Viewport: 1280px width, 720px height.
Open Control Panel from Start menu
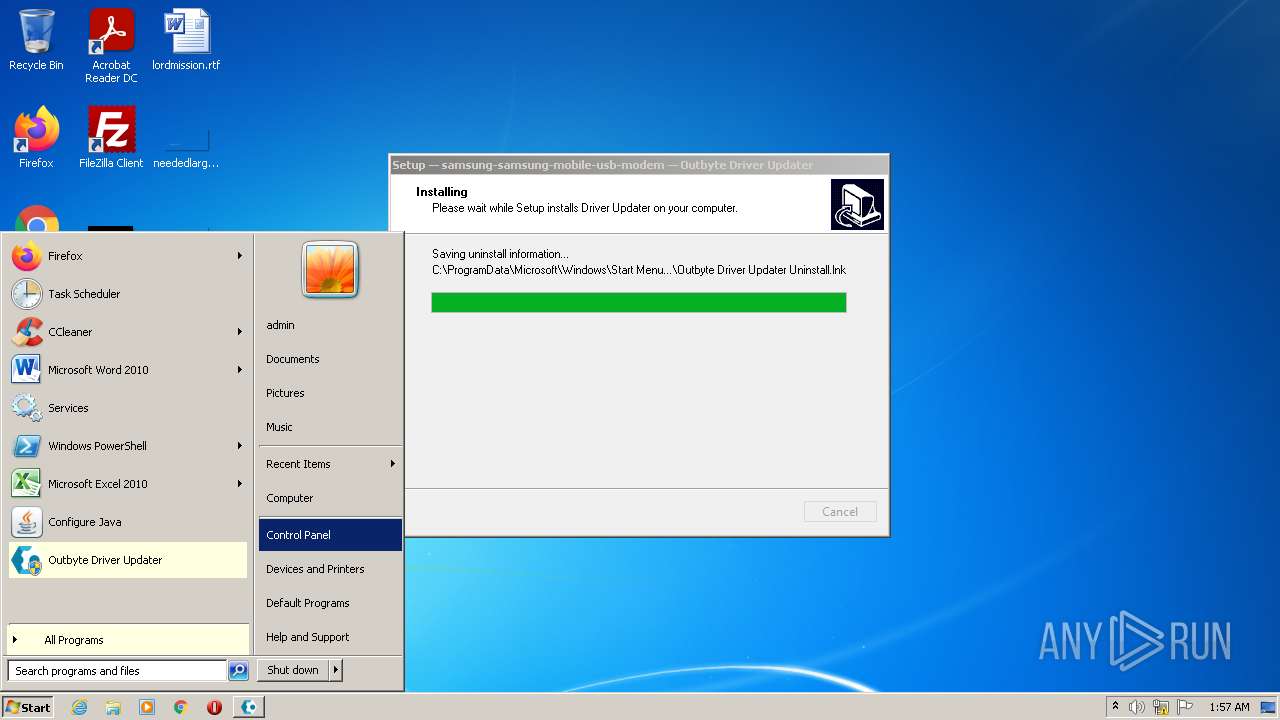[x=330, y=535]
